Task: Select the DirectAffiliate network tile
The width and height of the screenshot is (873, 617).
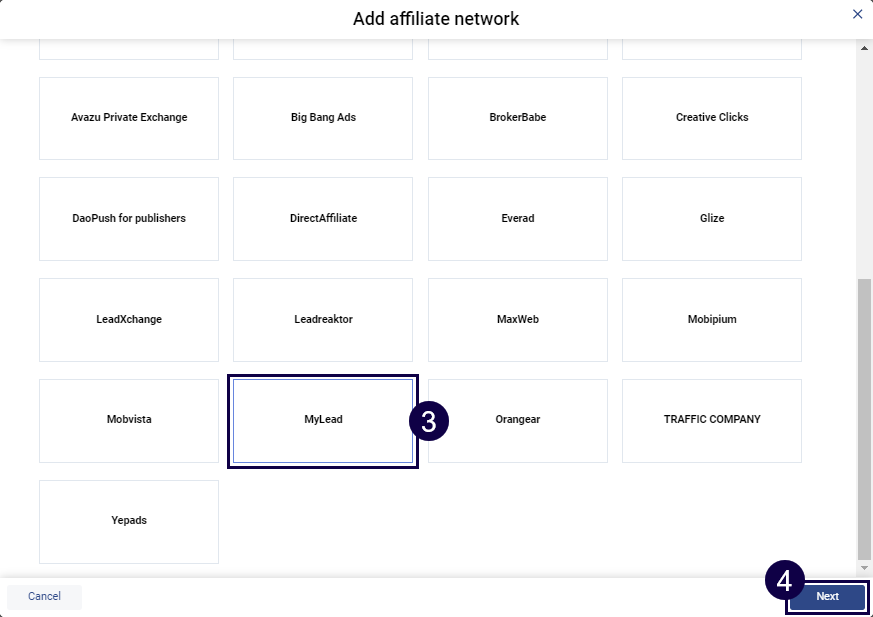Action: [x=323, y=219]
